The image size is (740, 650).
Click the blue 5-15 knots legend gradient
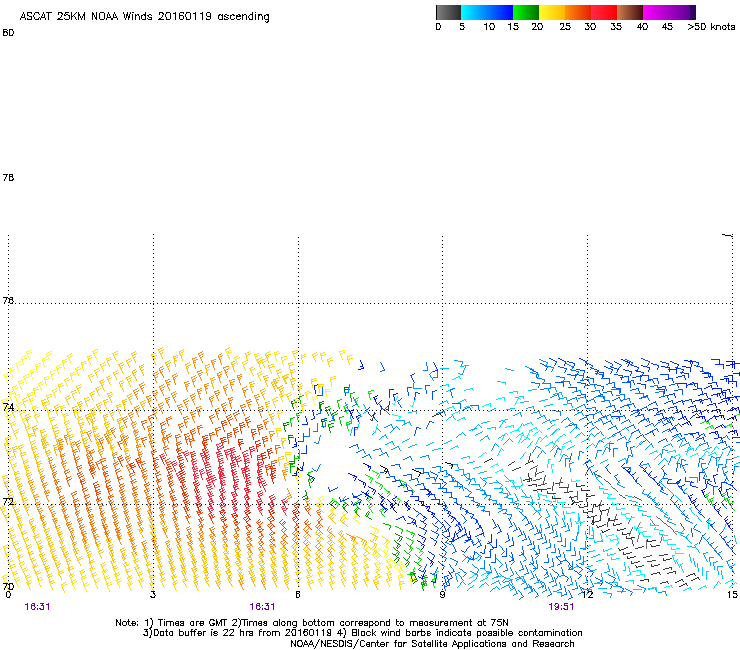pos(487,12)
